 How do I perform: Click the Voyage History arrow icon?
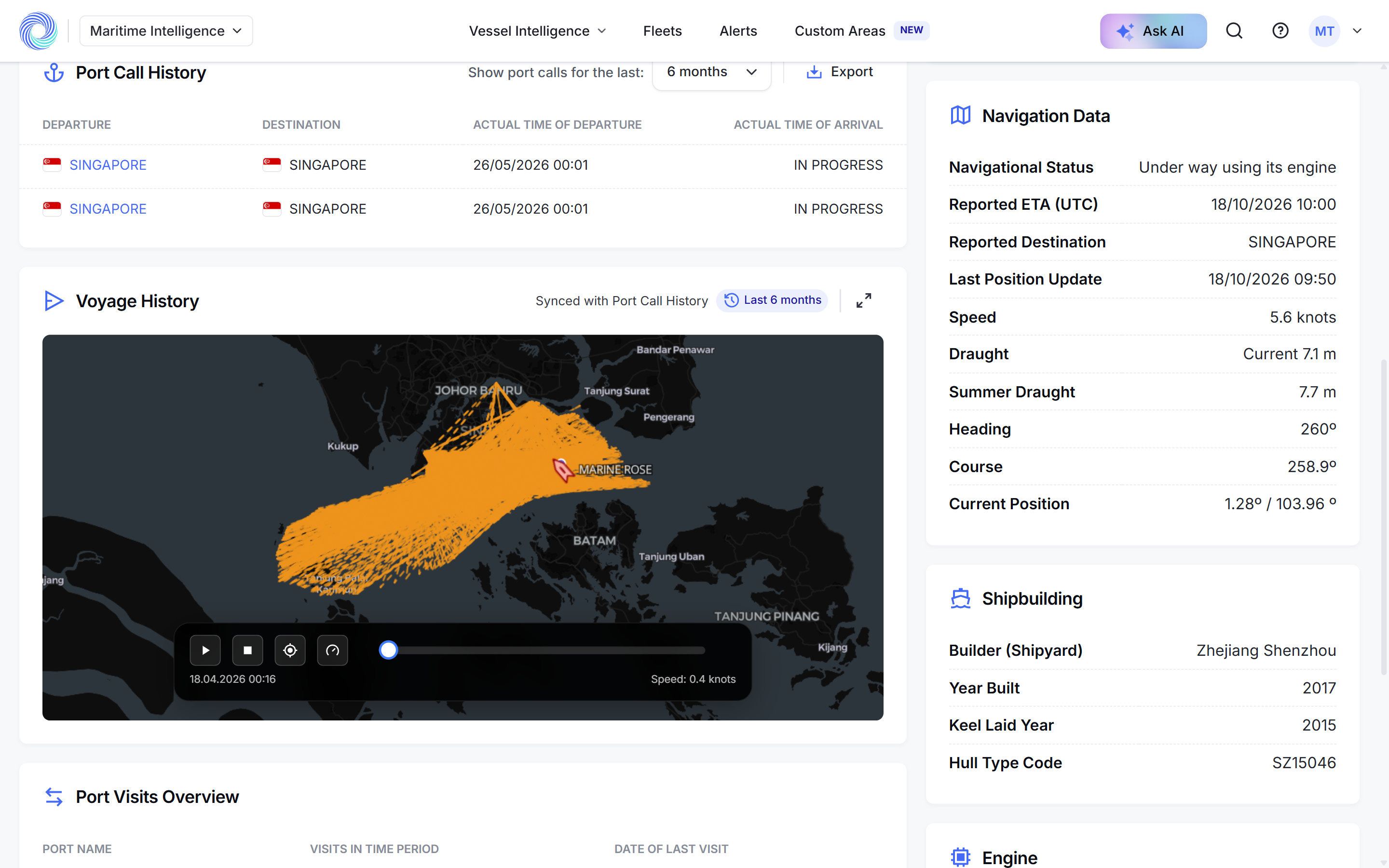[x=54, y=301]
